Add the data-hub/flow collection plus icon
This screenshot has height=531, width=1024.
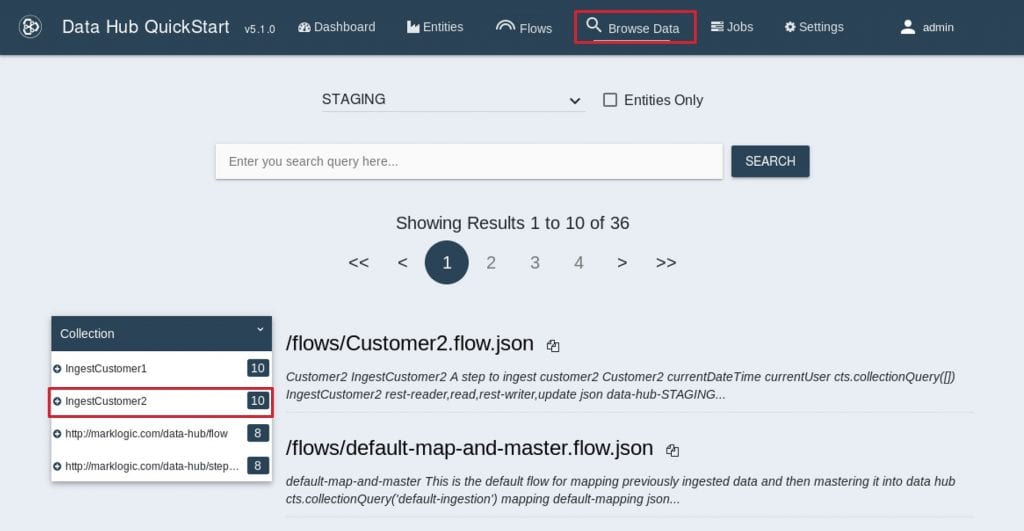pos(57,433)
